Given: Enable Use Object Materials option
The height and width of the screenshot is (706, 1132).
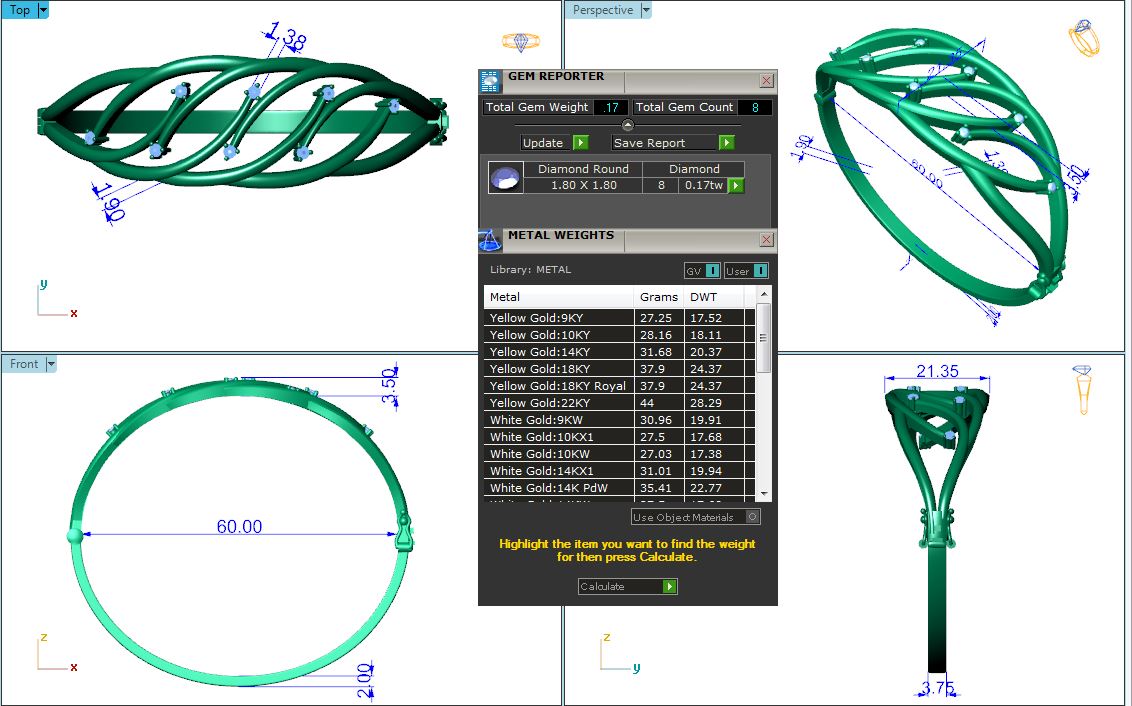Looking at the screenshot, I should (x=752, y=517).
